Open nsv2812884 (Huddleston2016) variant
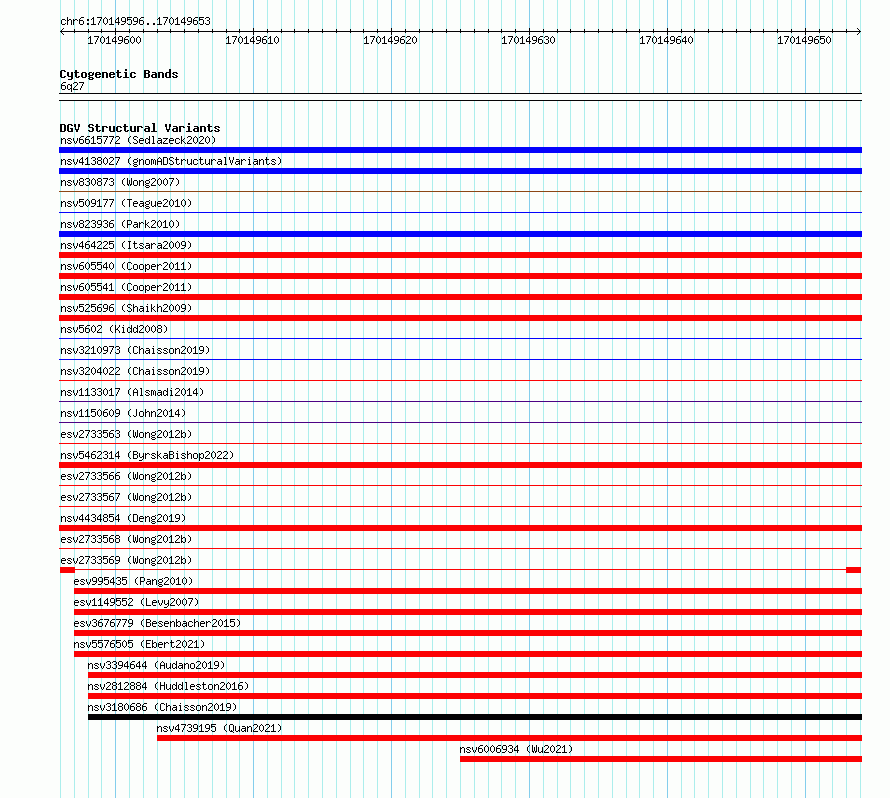Screen dimensions: 890x798 [x=168, y=686]
